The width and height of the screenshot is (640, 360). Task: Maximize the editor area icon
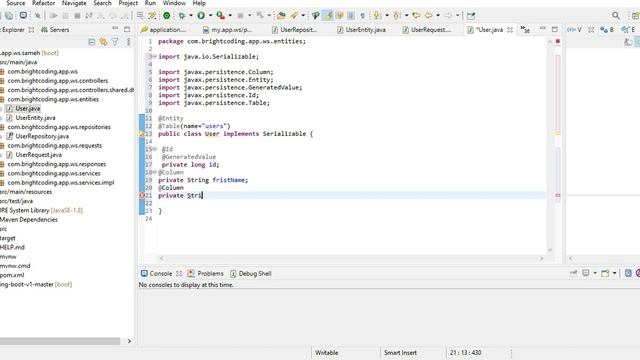point(554,29)
